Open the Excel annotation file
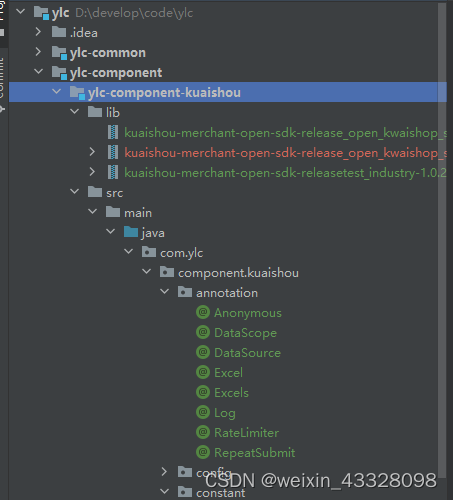The width and height of the screenshot is (453, 500). coord(228,373)
